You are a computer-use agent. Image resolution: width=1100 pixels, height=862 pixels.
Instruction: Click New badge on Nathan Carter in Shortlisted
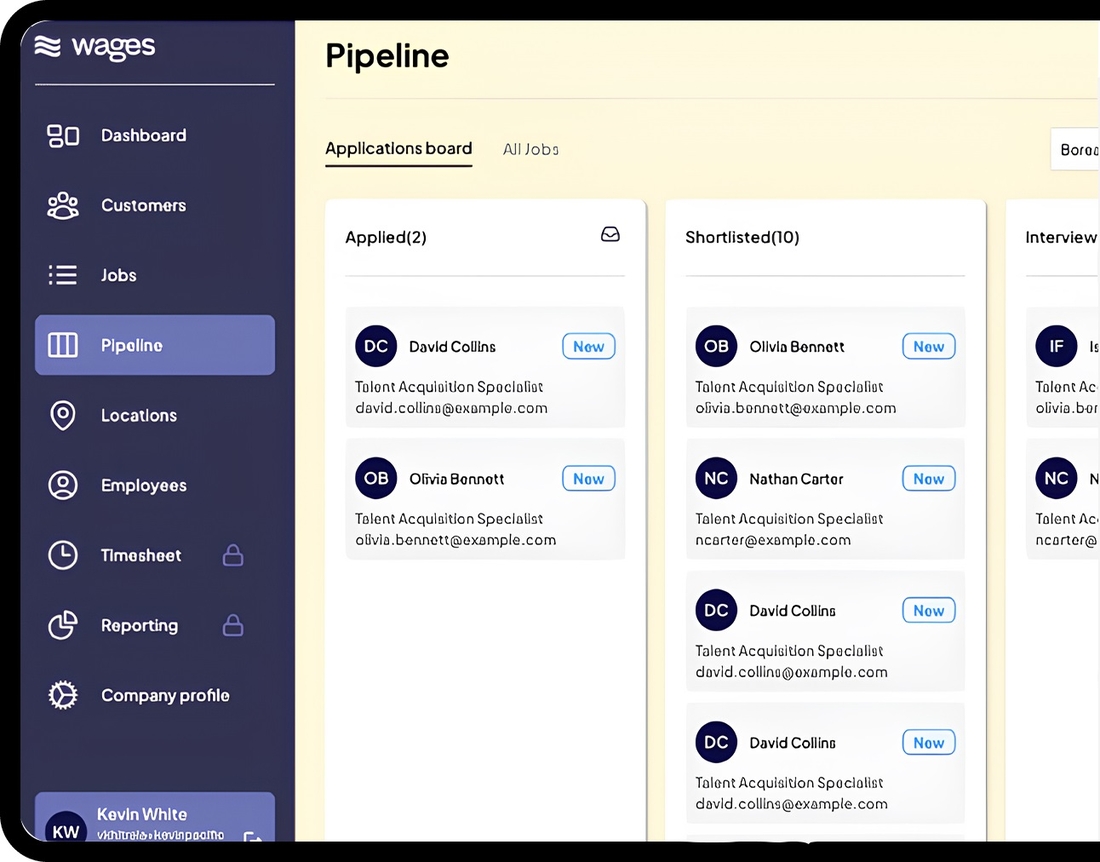928,479
